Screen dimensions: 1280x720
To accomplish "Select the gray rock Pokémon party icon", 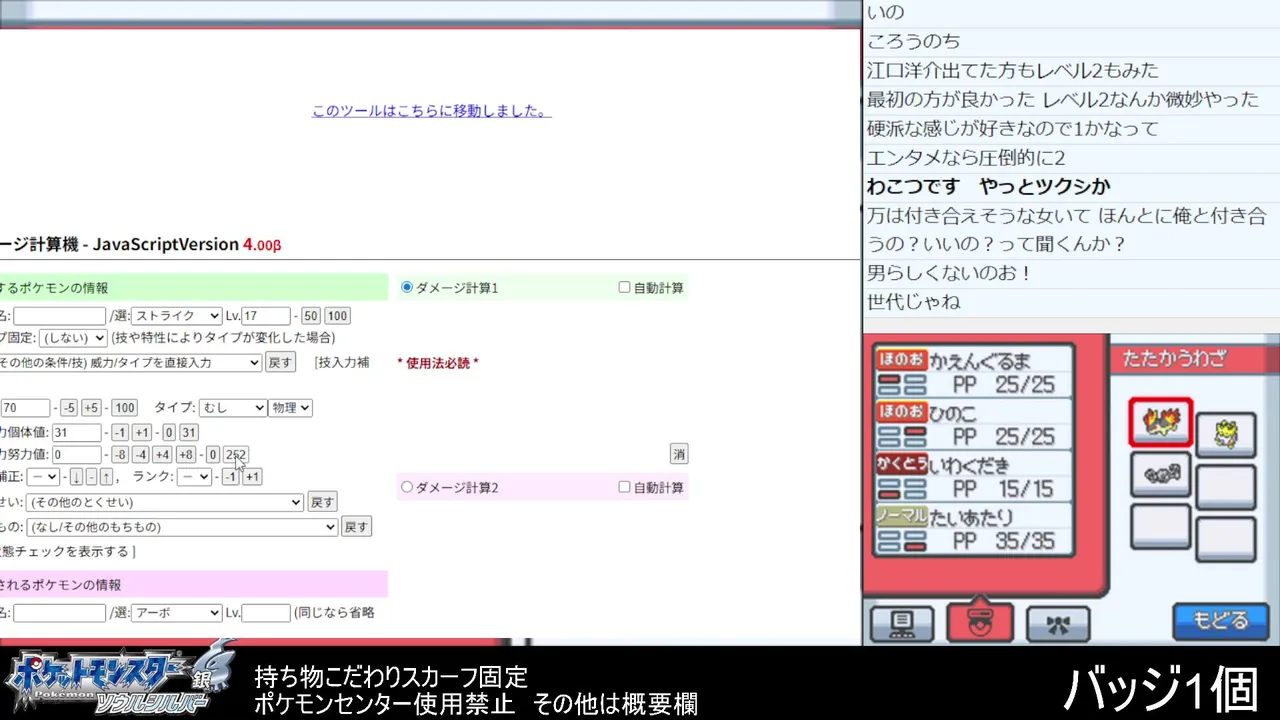I will pos(1160,474).
